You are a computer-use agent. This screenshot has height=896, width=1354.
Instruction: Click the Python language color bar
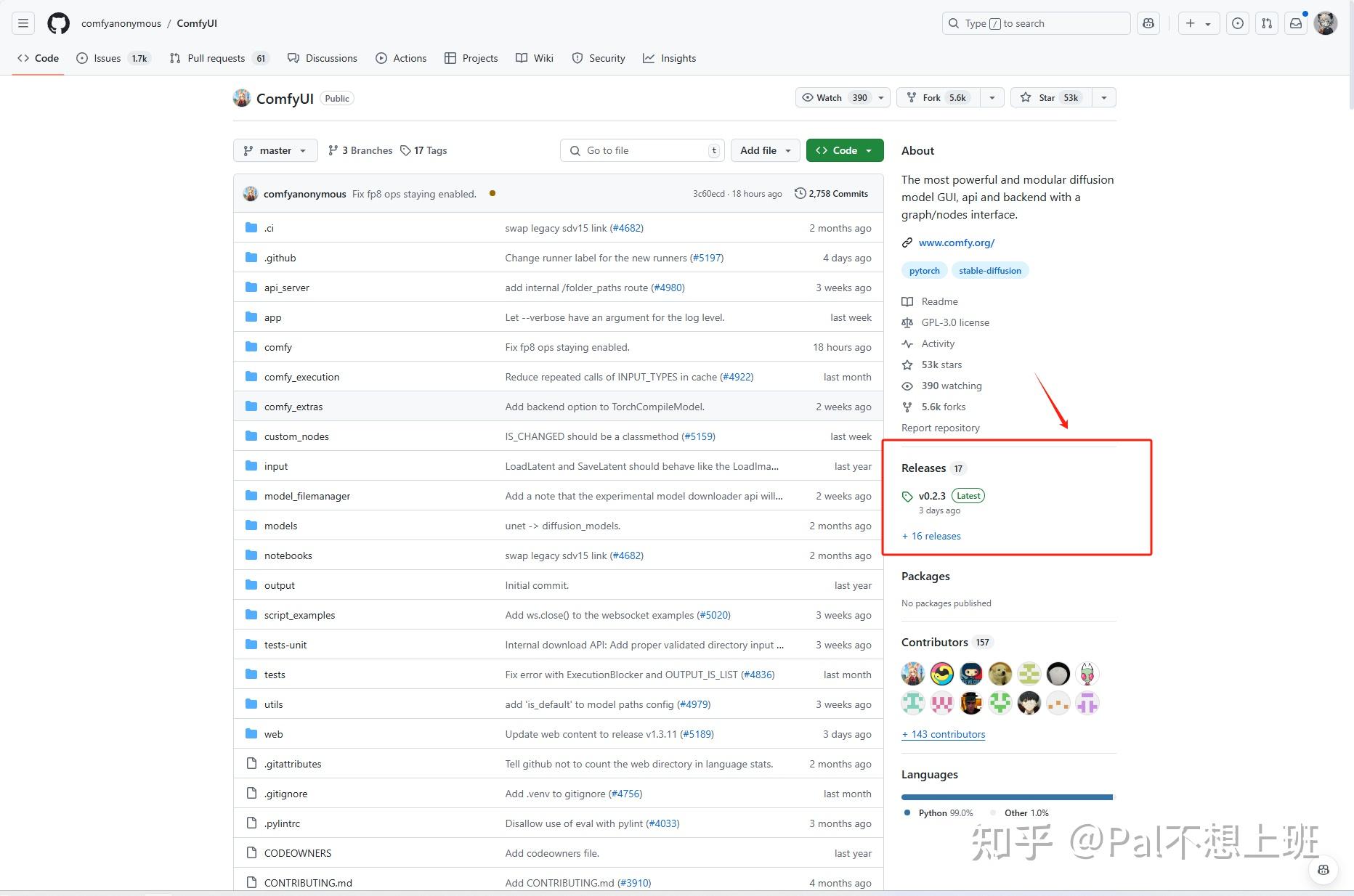pyautogui.click(x=1006, y=797)
